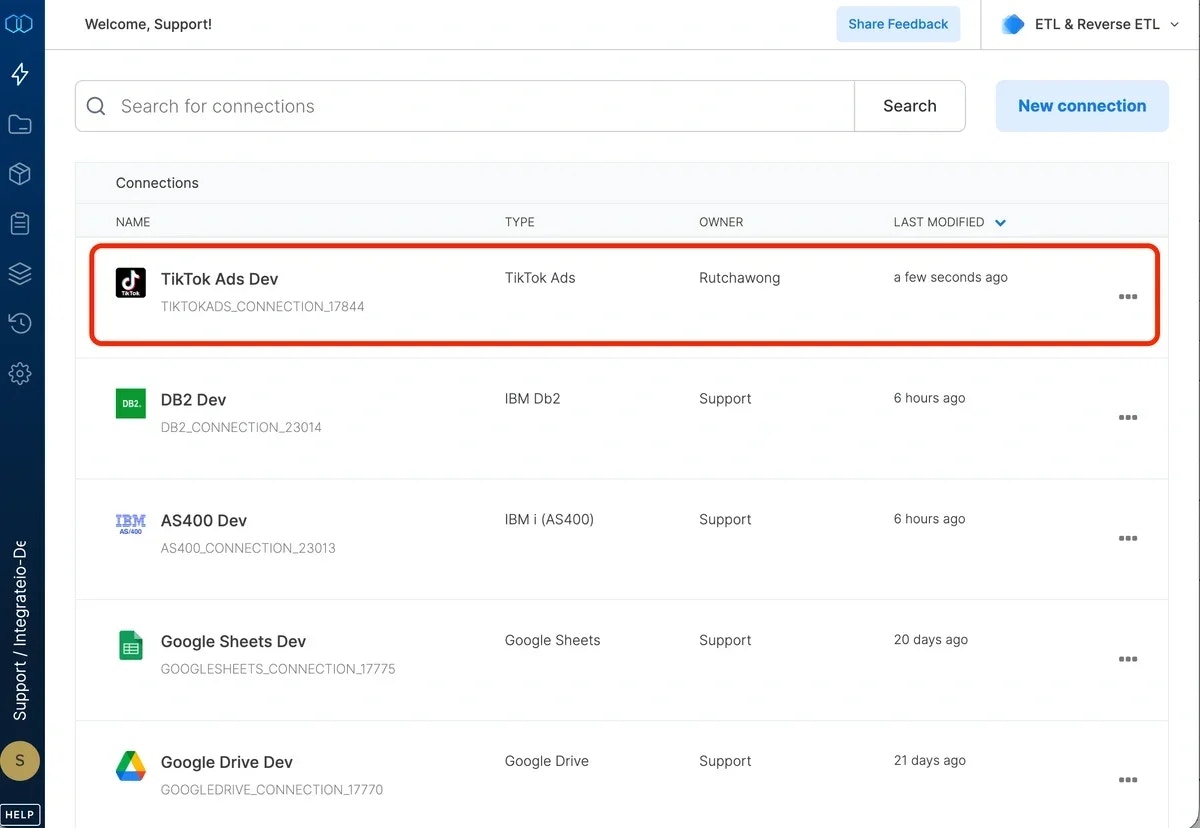Click the TIKTOKADS_CONNECTION_17844 identifier

[x=263, y=307]
